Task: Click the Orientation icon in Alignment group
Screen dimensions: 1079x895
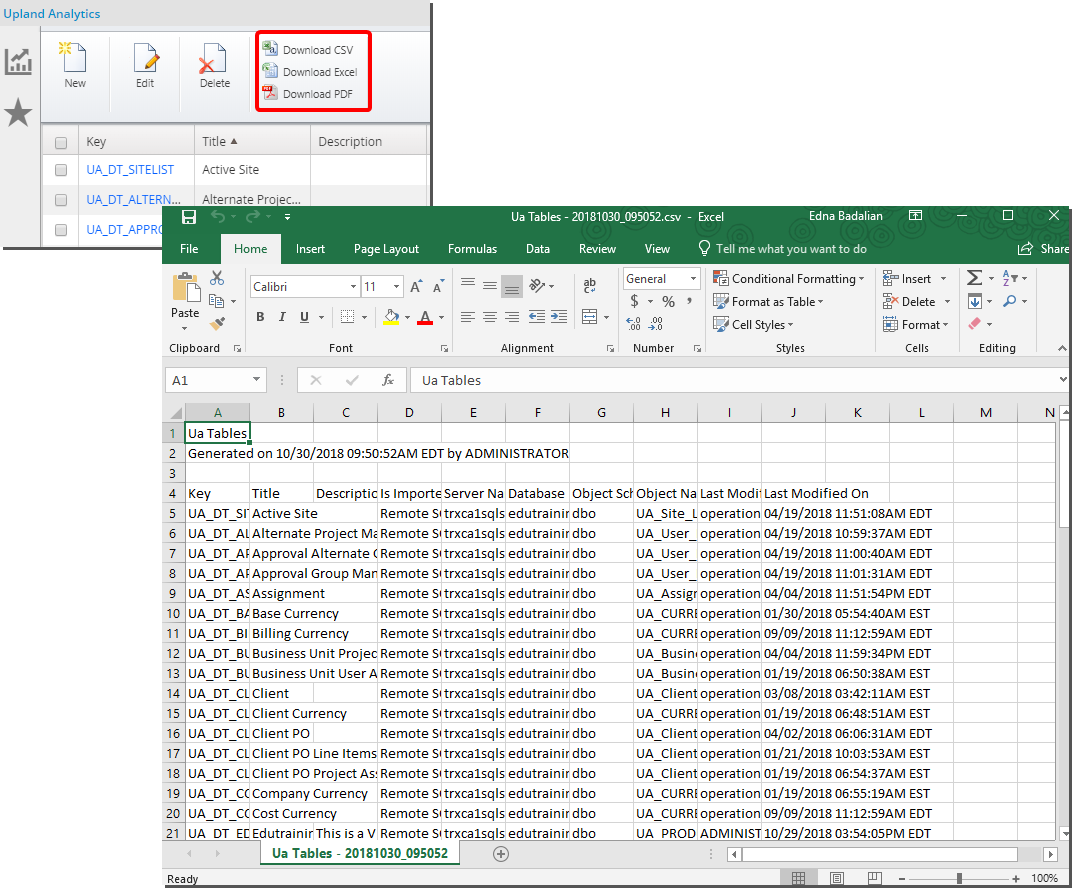Action: 537,285
